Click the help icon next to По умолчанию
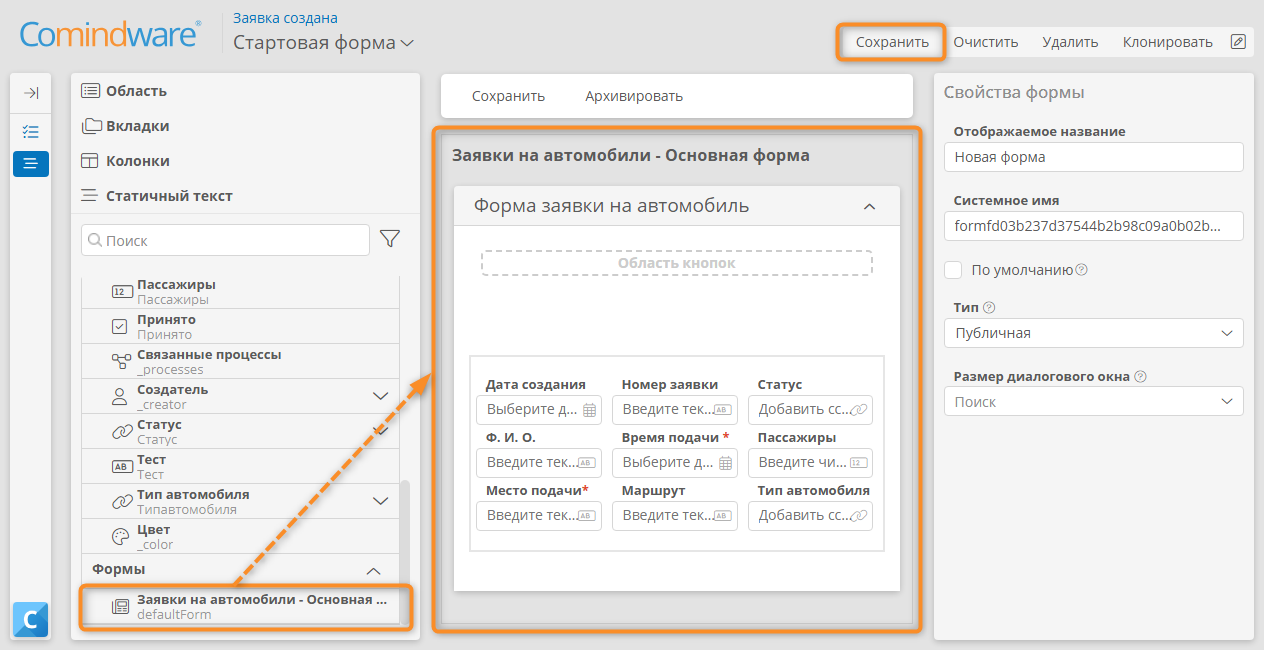 pos(1081,270)
